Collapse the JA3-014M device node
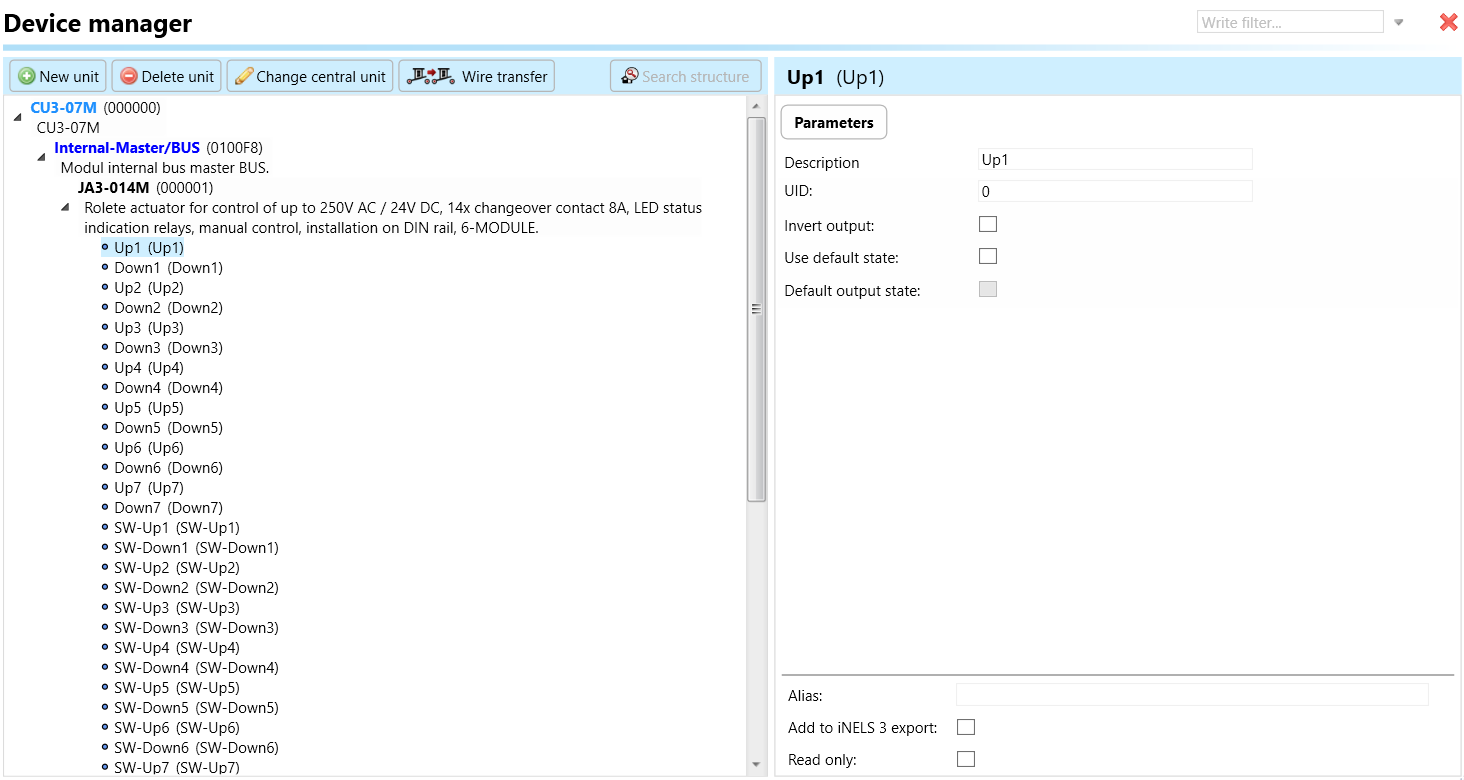 [x=65, y=207]
